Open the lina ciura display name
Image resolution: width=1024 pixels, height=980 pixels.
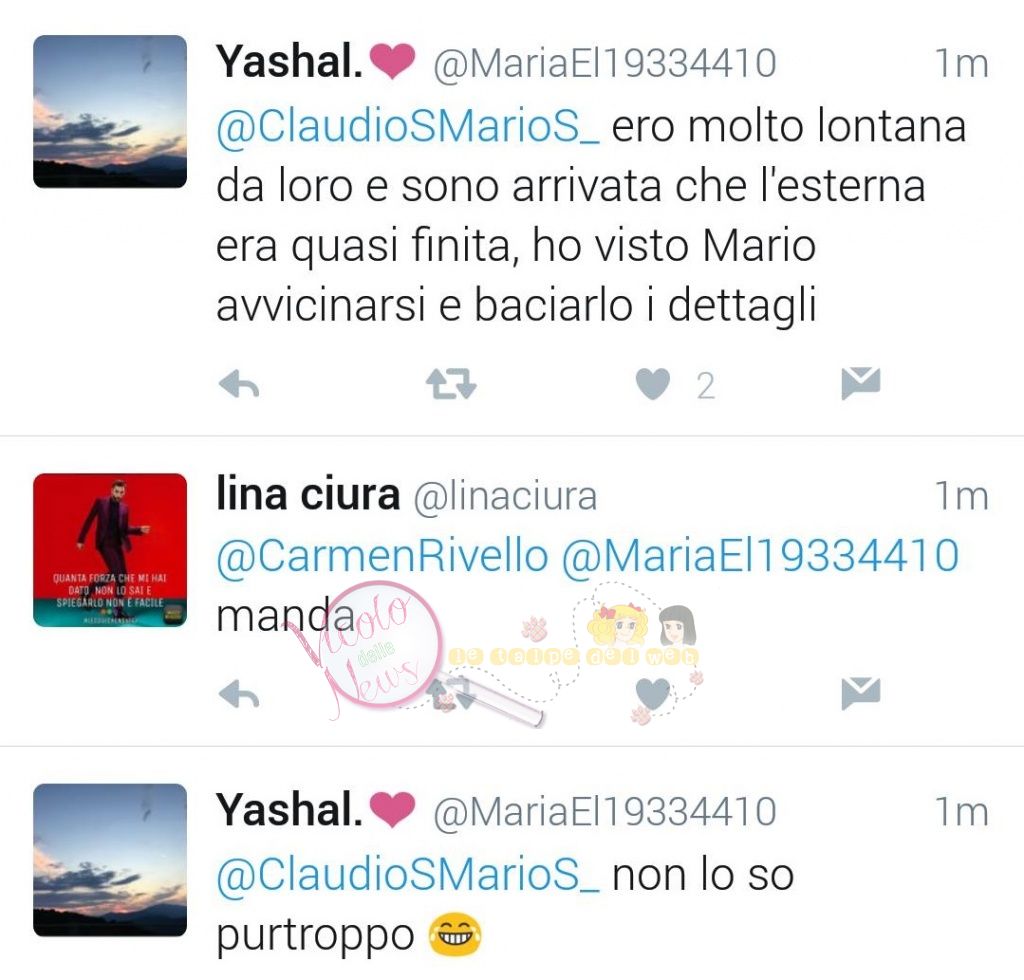tap(308, 494)
